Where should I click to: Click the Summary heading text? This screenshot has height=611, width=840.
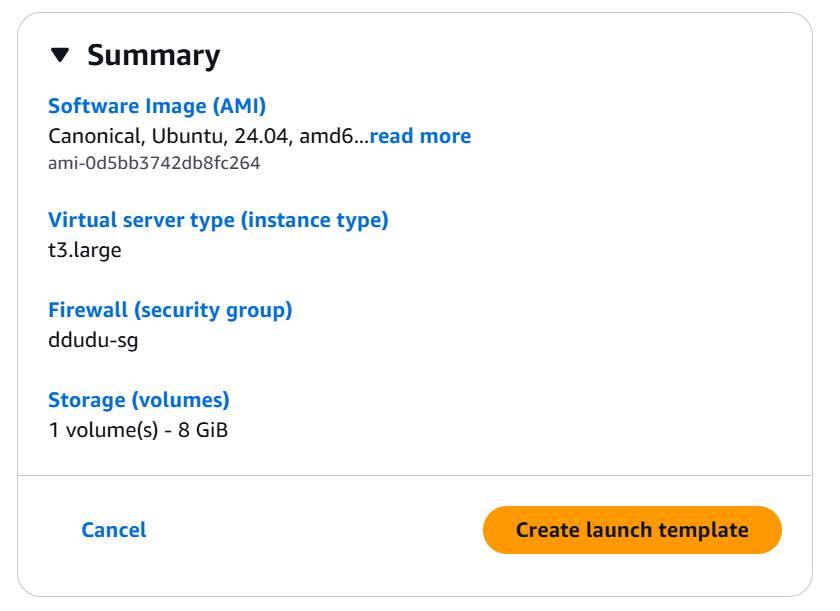point(153,55)
